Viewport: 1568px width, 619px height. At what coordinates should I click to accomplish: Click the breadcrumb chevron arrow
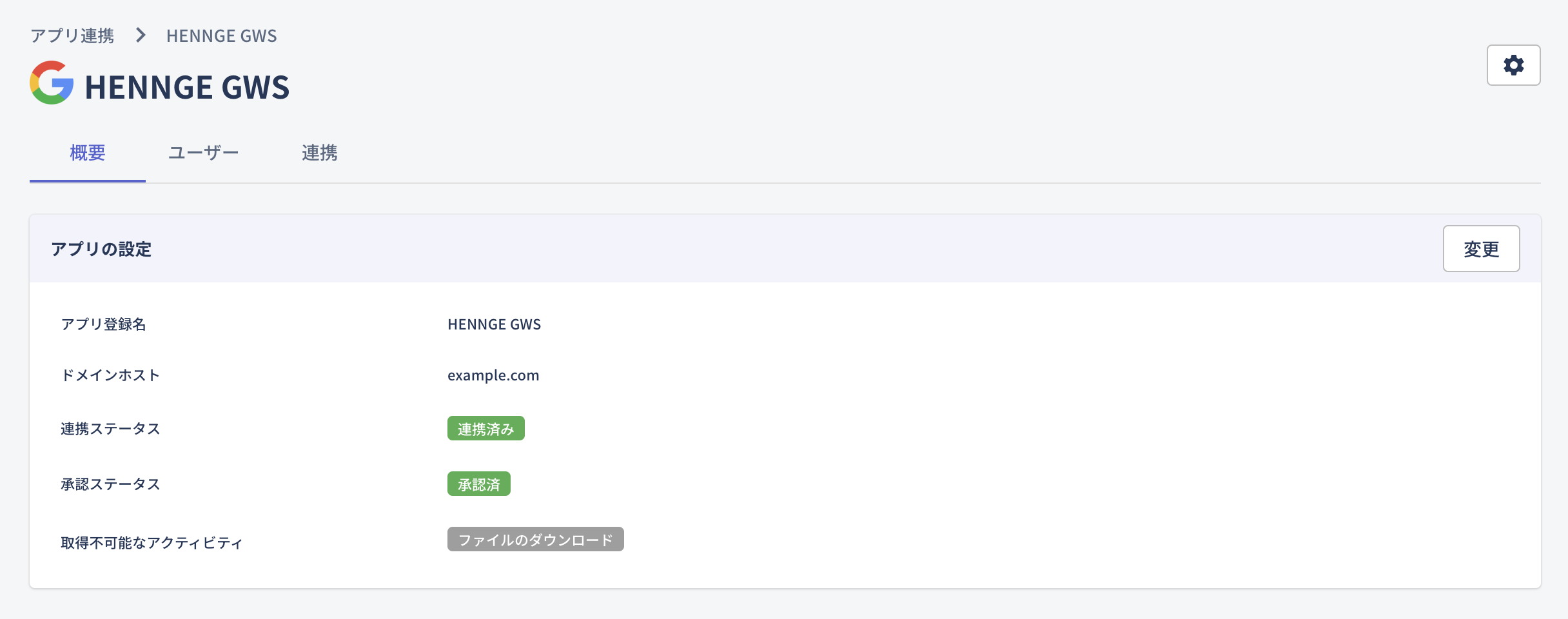141,35
